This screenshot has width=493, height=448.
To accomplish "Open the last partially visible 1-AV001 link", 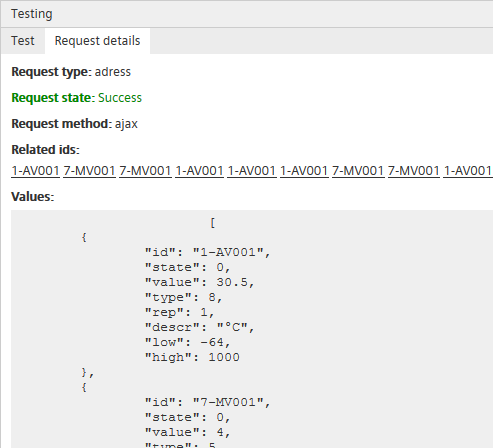I will click(468, 171).
